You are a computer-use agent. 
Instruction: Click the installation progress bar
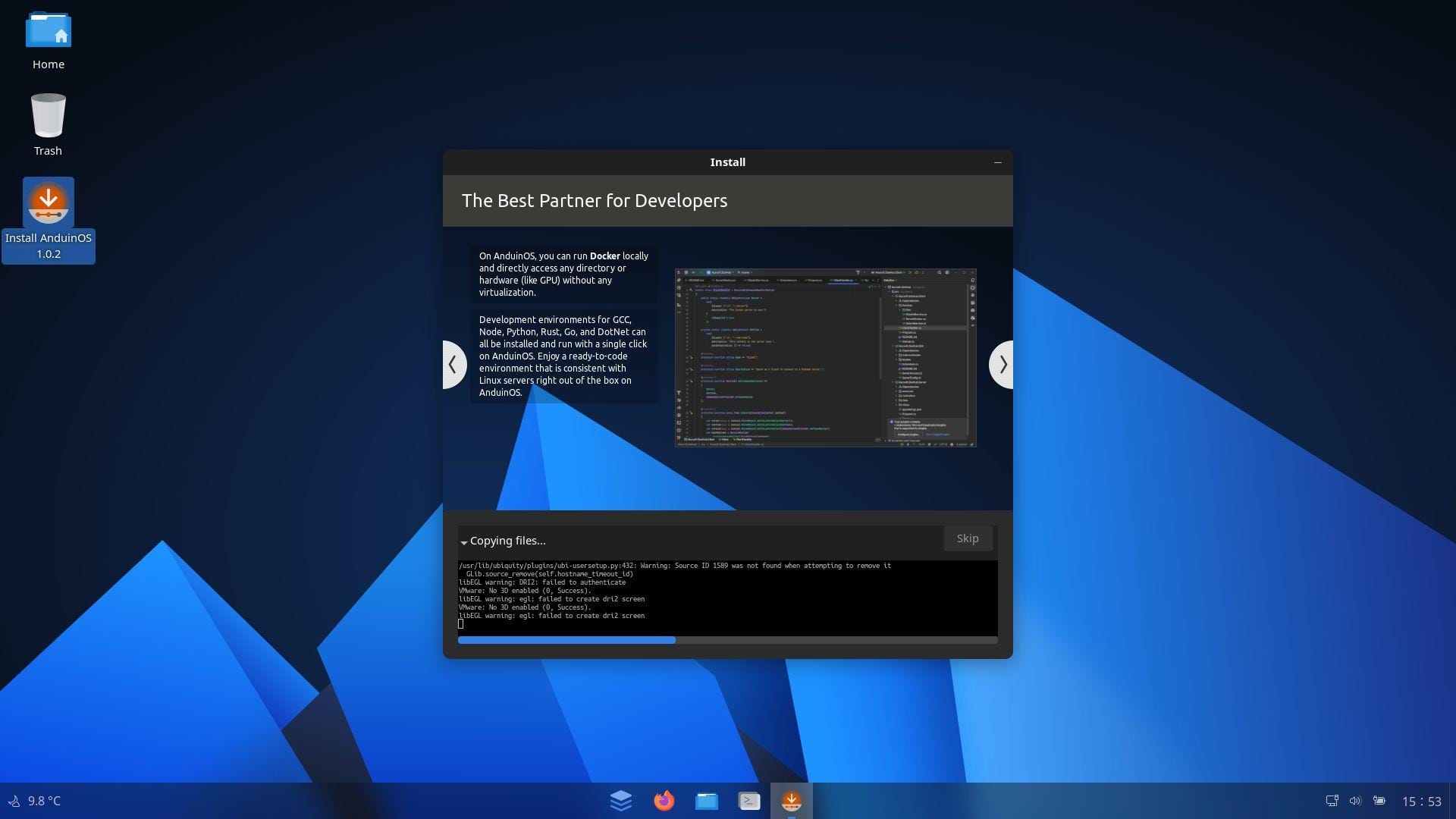point(727,639)
